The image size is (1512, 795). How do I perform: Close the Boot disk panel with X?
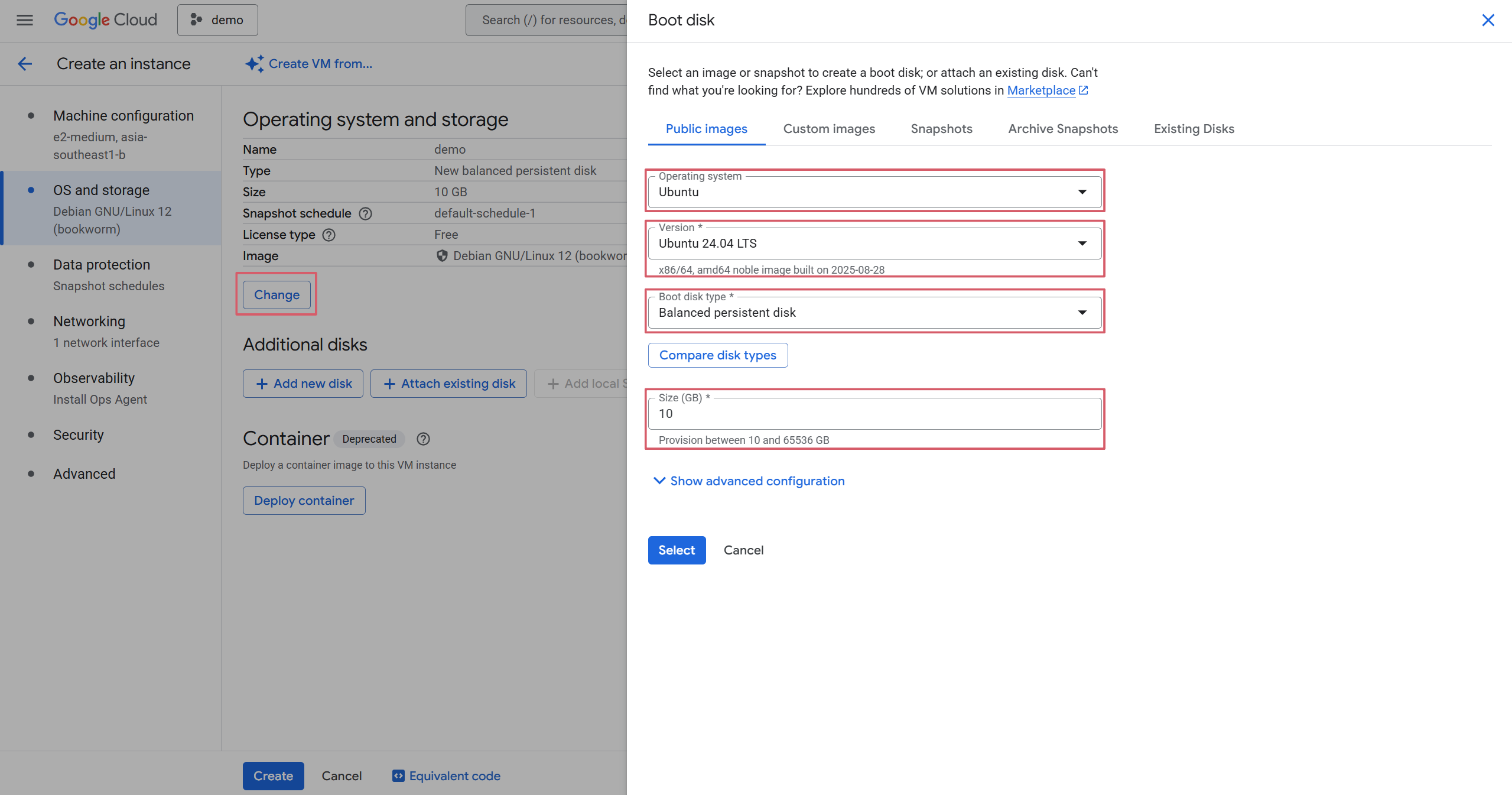click(x=1488, y=20)
